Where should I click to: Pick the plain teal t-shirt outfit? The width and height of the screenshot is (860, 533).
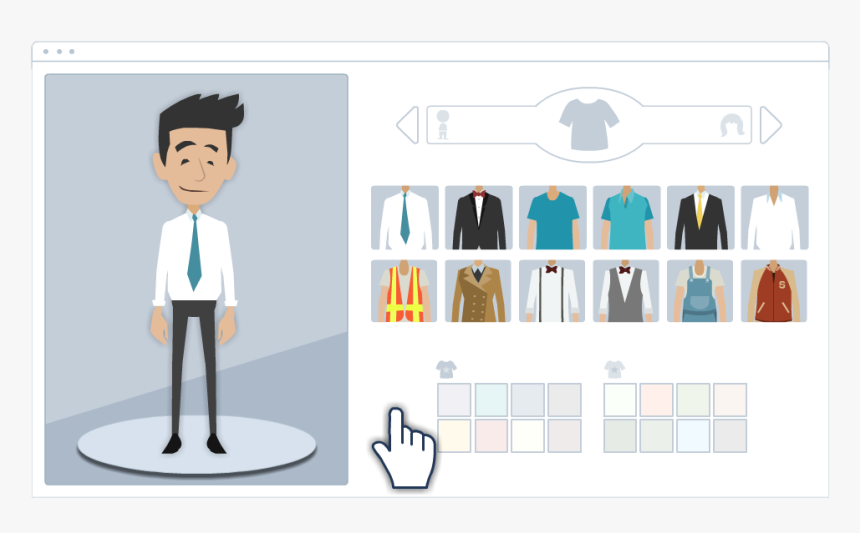point(553,218)
